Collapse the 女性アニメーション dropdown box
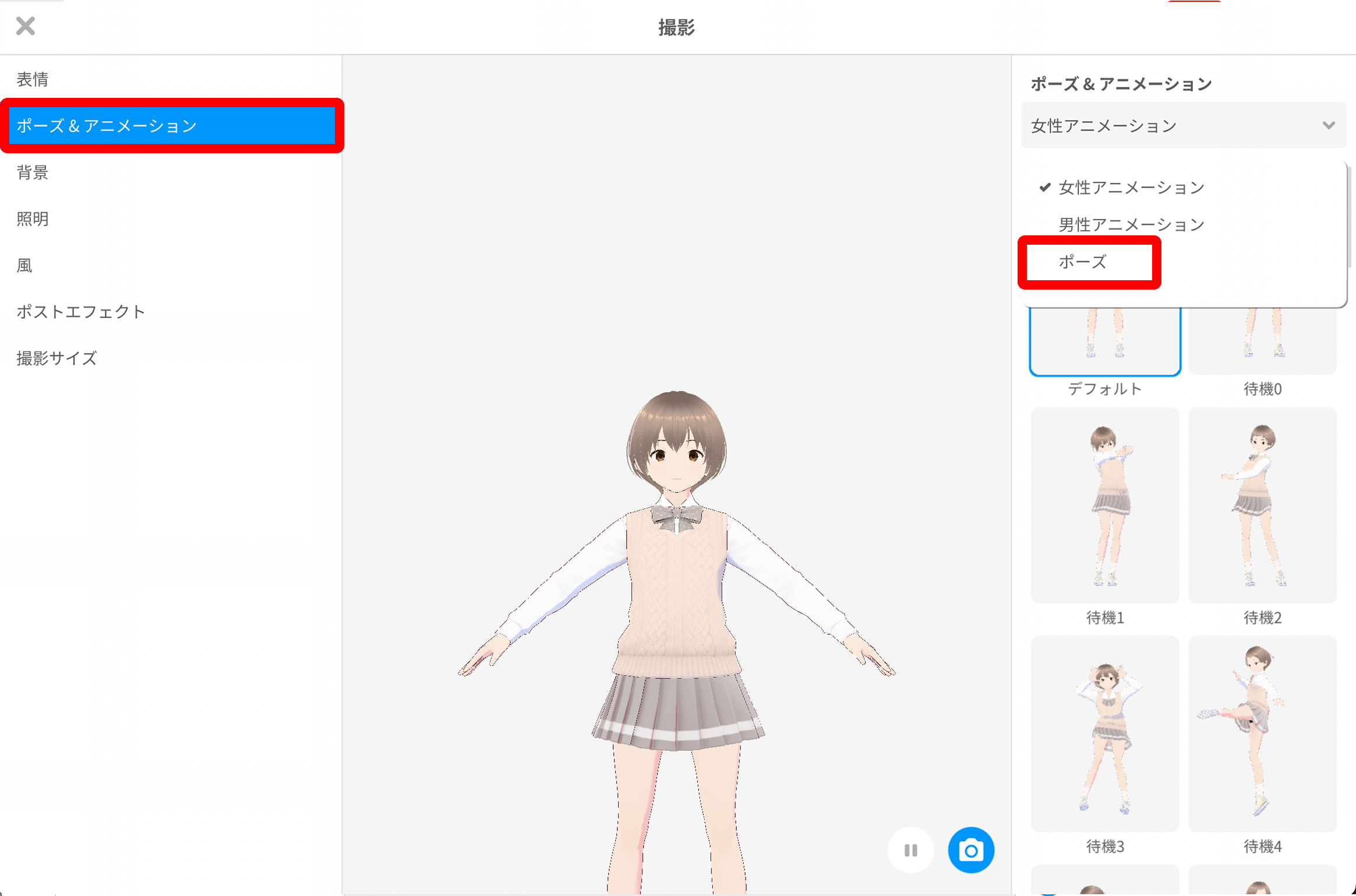The width and height of the screenshot is (1356, 896). [x=1165, y=125]
